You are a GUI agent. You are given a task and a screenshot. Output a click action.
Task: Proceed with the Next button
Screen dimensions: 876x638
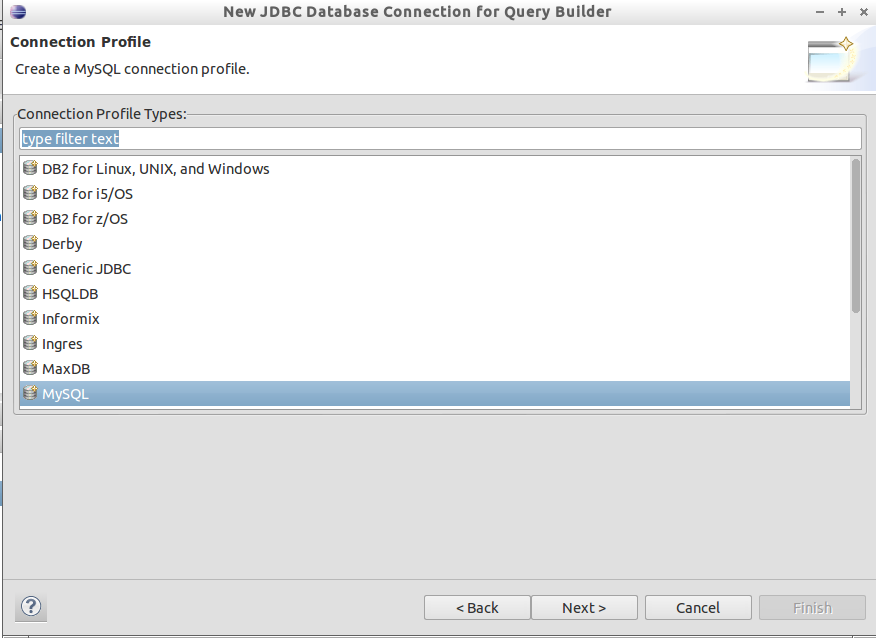coord(584,607)
